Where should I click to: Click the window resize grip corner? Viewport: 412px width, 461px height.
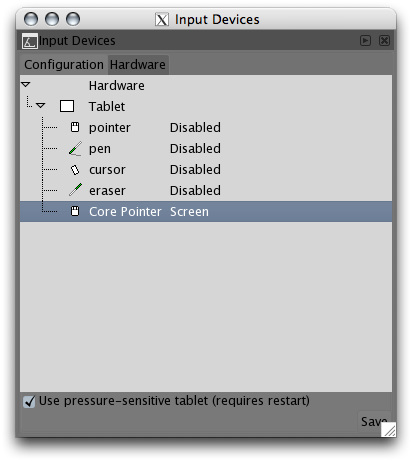[389, 430]
